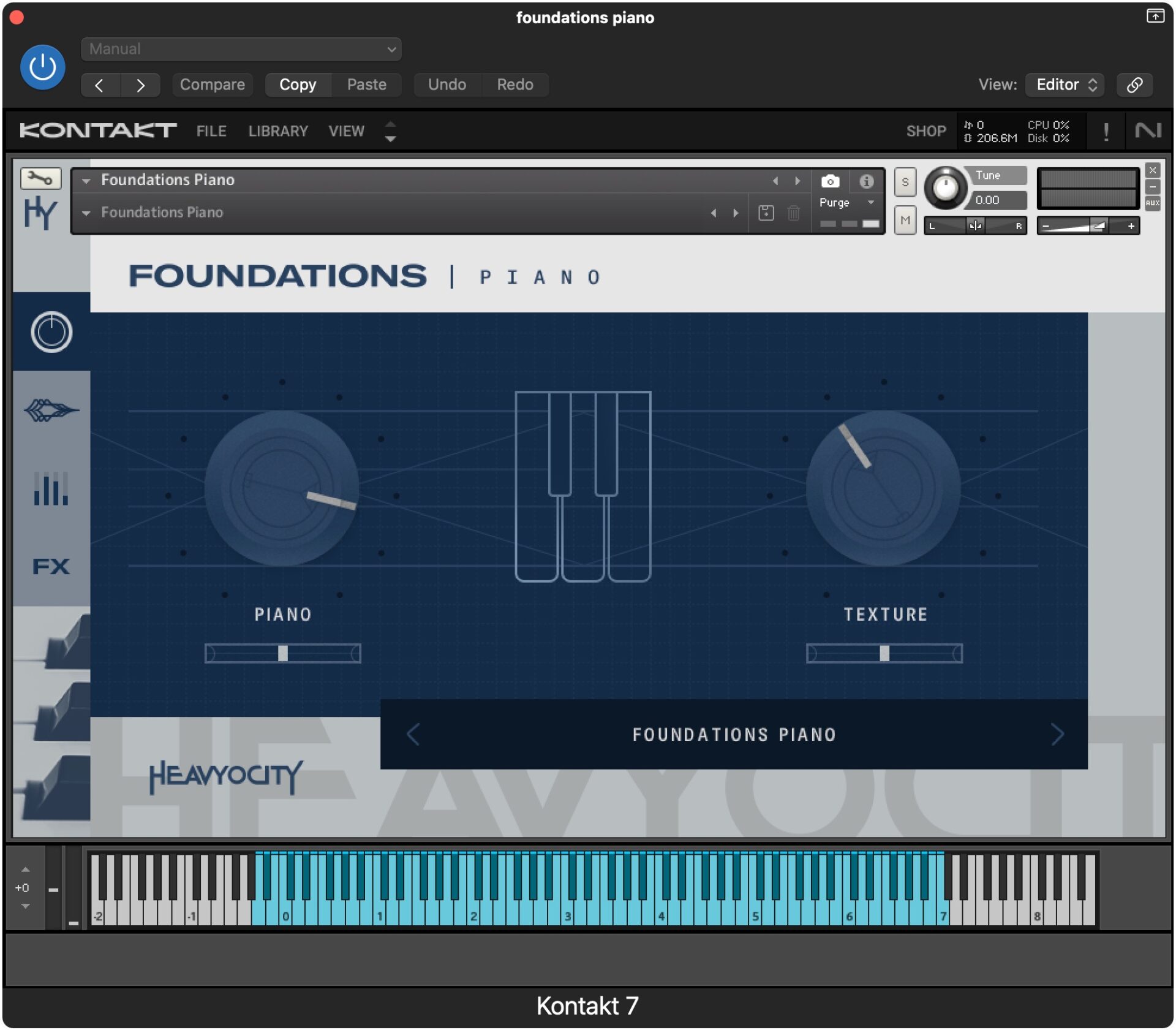Solo the instrument with the S button

905,182
